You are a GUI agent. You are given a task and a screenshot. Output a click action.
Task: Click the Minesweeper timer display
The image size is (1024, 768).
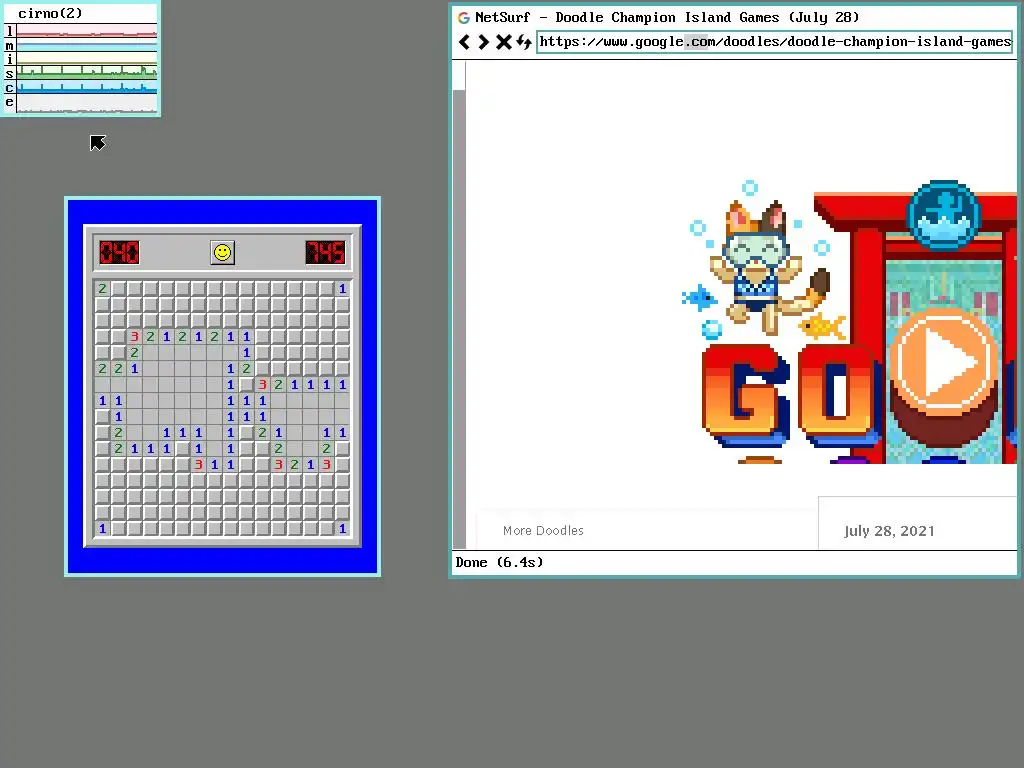pyautogui.click(x=325, y=253)
